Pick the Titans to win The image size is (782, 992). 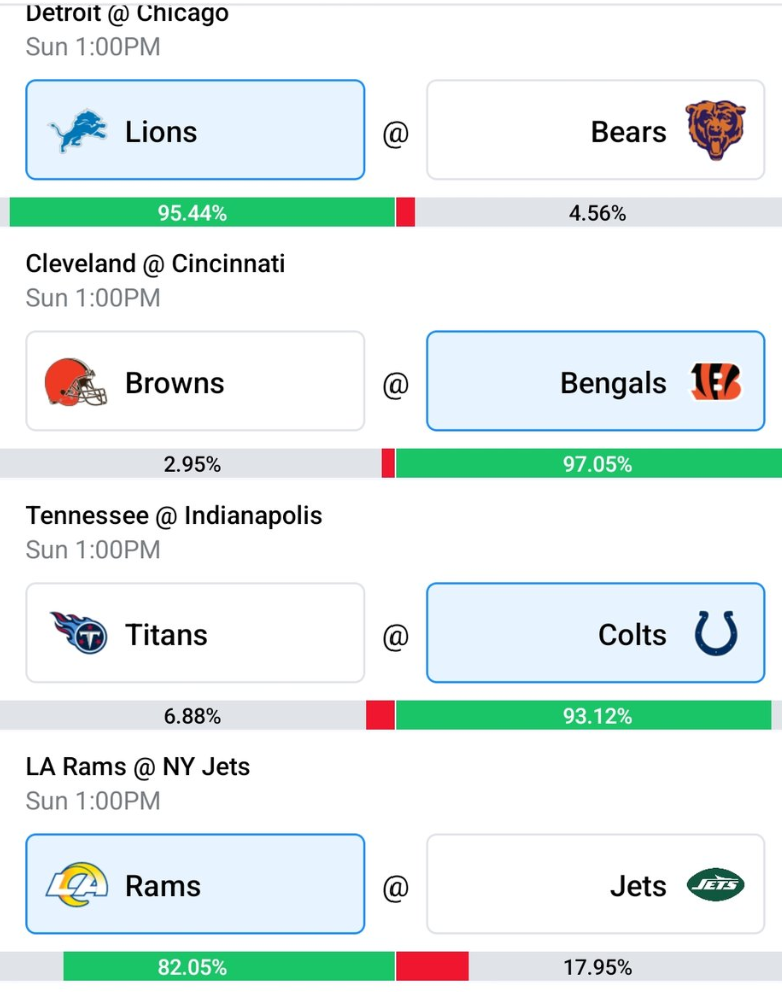click(195, 633)
